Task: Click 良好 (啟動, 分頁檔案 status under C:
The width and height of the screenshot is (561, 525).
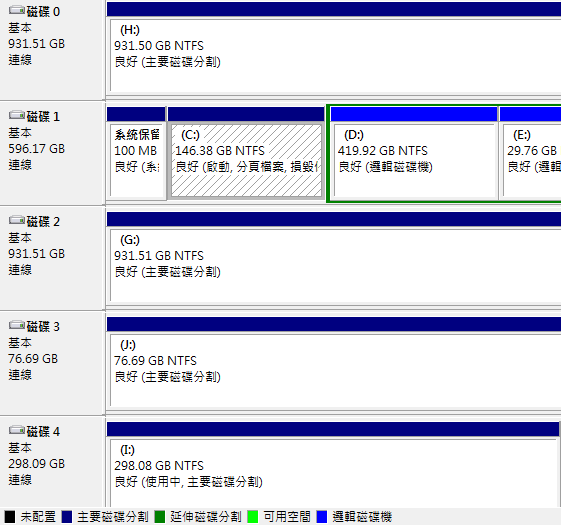Action: (247, 167)
